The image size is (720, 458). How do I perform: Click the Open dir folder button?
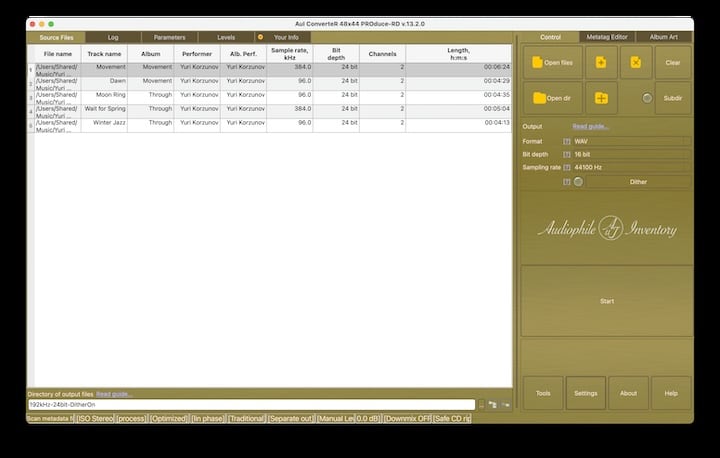[x=553, y=98]
